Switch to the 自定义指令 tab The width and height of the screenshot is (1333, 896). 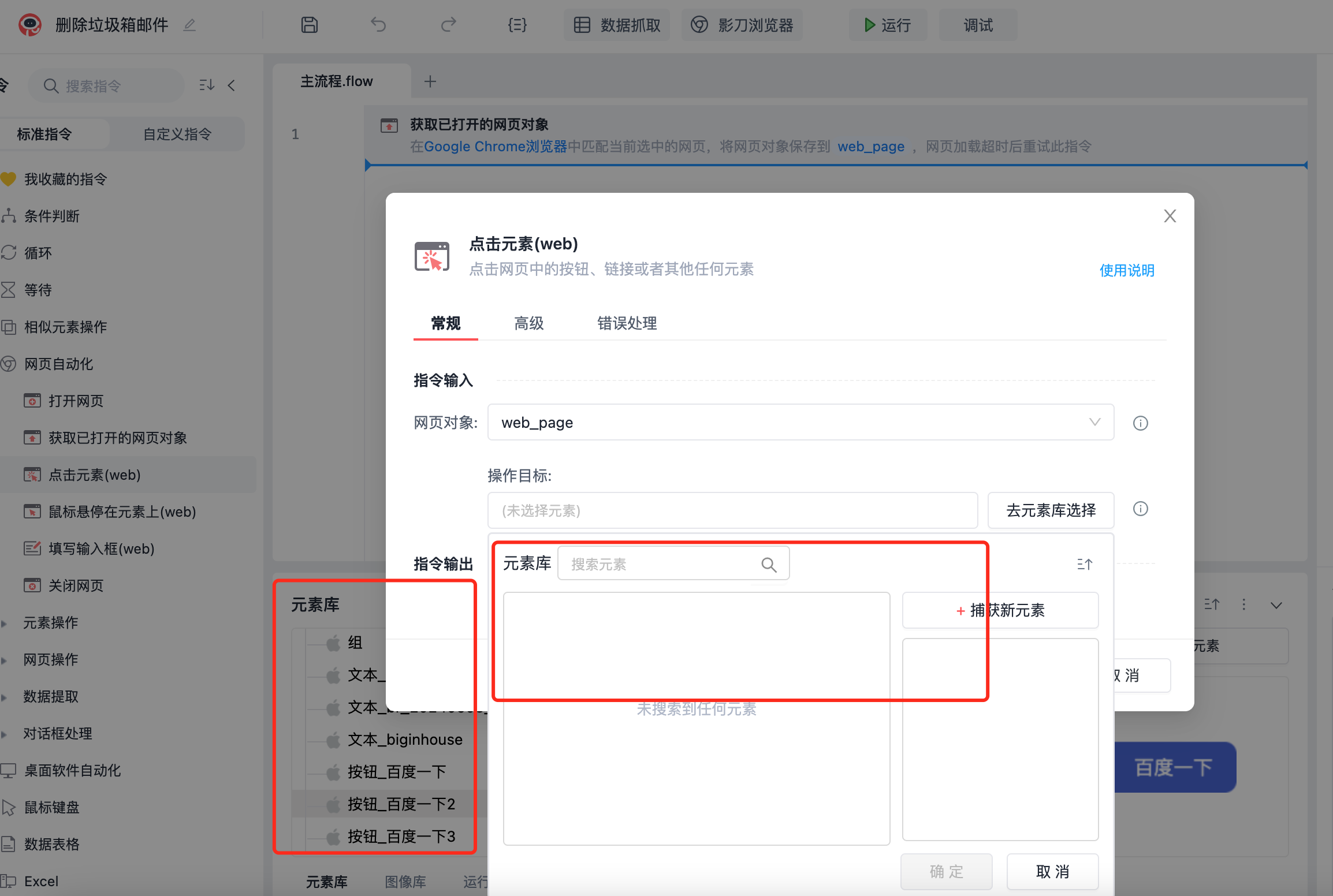[177, 135]
